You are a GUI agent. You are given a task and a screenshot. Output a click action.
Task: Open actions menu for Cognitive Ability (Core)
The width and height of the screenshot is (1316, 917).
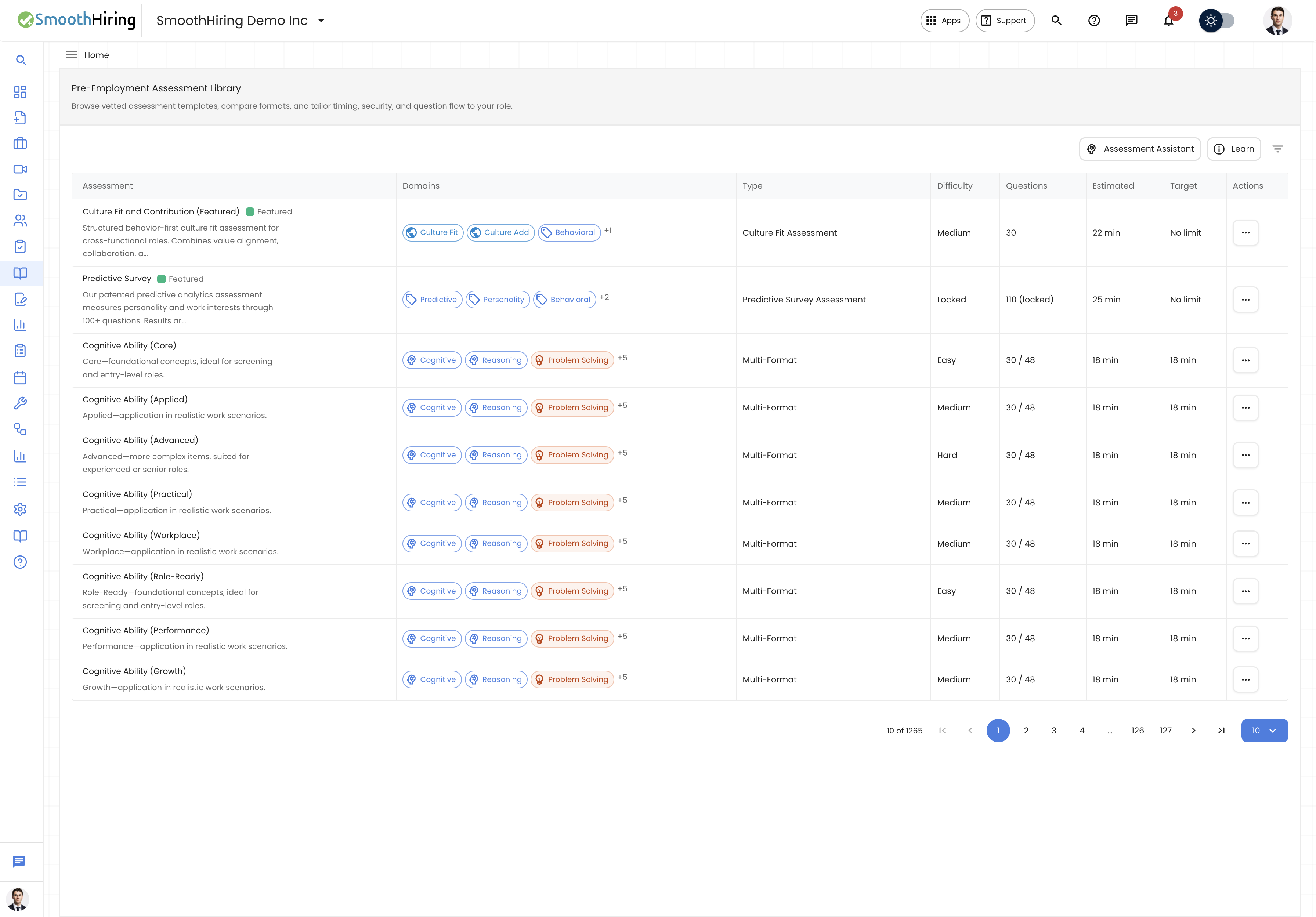pos(1245,360)
